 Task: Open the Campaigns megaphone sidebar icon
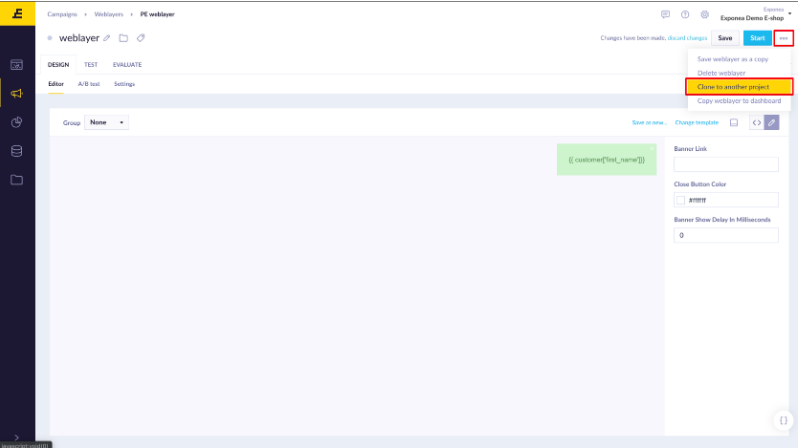point(17,93)
